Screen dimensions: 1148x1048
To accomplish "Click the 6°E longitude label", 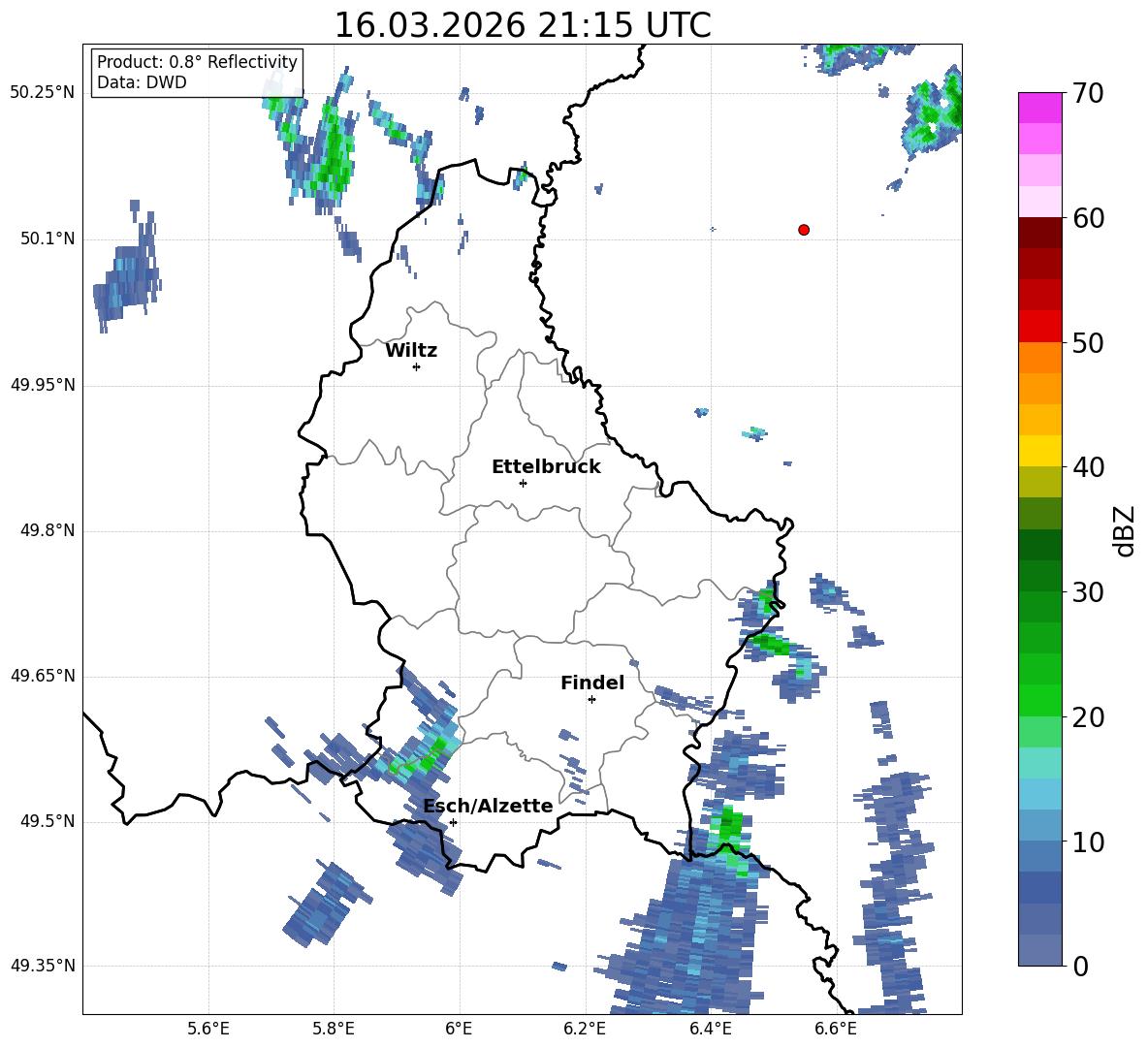I will pos(459,1029).
